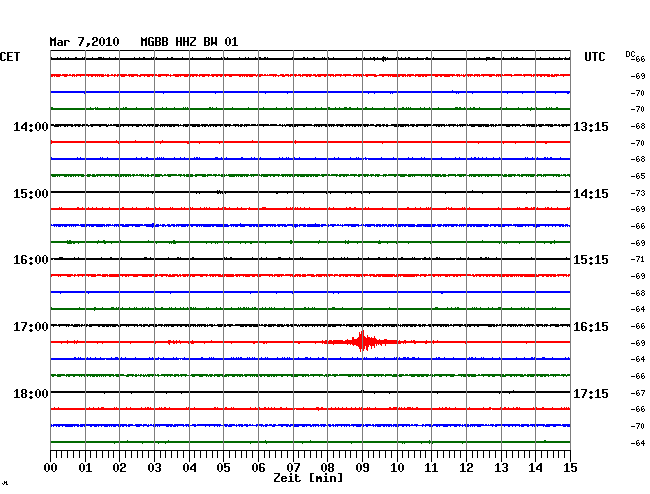650x494 pixels.
Task: Click the 13:15 UTC time label
Action: (591, 126)
